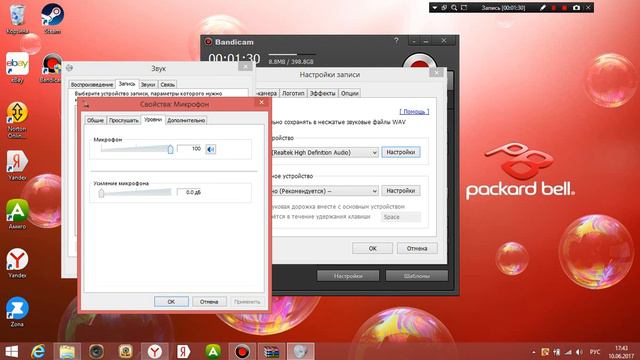The width and height of the screenshot is (640, 360).
Task: Open Воспроизведение tab in Звук window
Action: [92, 84]
